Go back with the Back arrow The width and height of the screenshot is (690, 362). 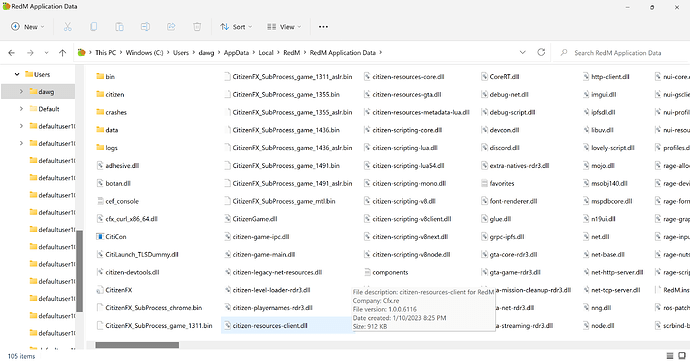tap(11, 53)
